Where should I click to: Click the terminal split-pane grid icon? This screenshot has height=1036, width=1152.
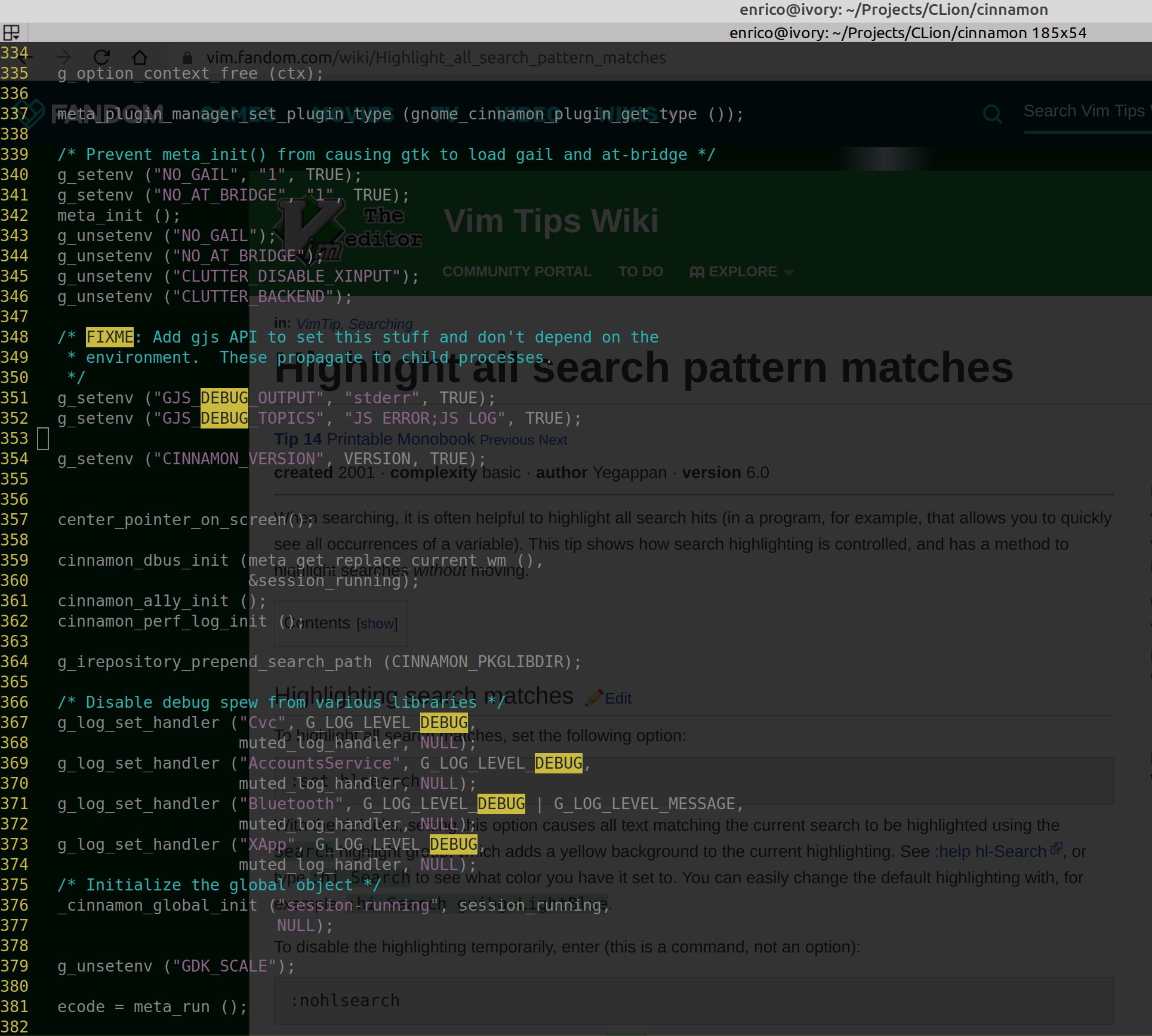(11, 32)
